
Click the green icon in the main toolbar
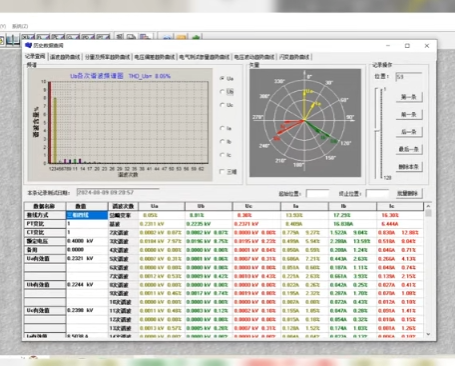196,37
